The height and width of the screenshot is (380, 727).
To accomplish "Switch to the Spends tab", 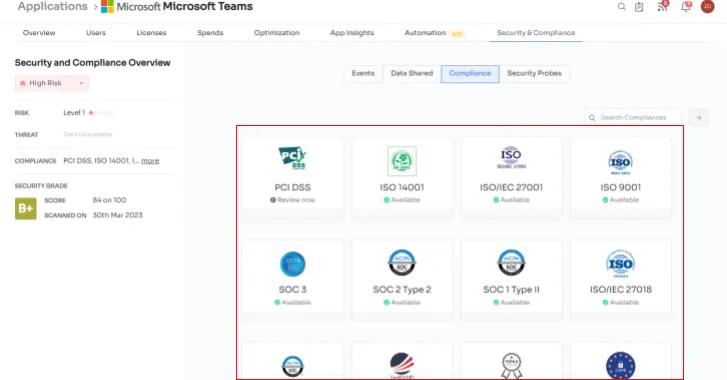I will pos(210,33).
